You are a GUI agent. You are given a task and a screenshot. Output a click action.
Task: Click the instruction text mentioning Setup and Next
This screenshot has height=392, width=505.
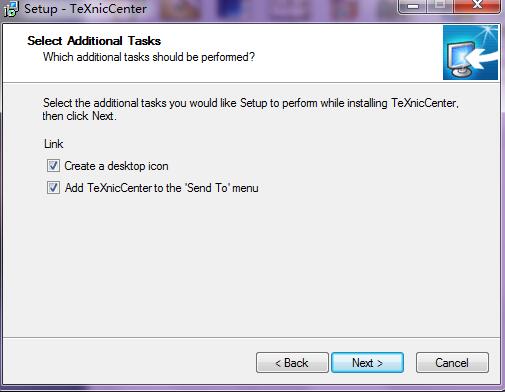(x=251, y=109)
